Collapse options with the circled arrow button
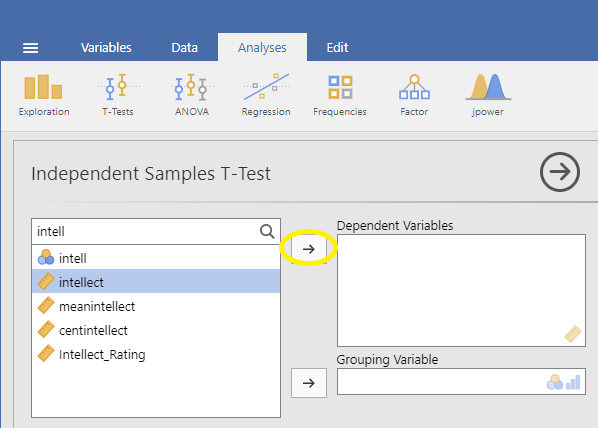598x428 pixels. [x=559, y=172]
